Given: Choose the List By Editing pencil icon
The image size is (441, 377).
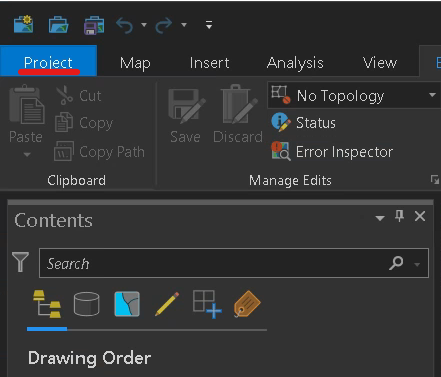Looking at the screenshot, I should 167,304.
